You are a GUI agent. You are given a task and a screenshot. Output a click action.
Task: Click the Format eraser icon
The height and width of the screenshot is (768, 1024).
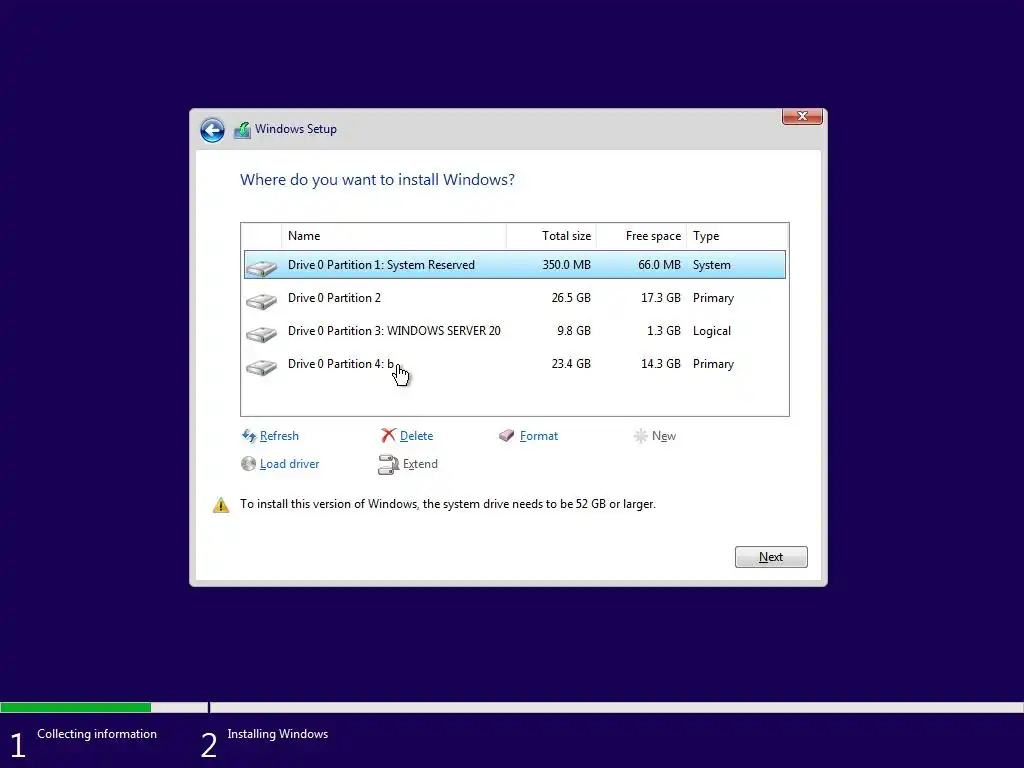[x=507, y=436]
